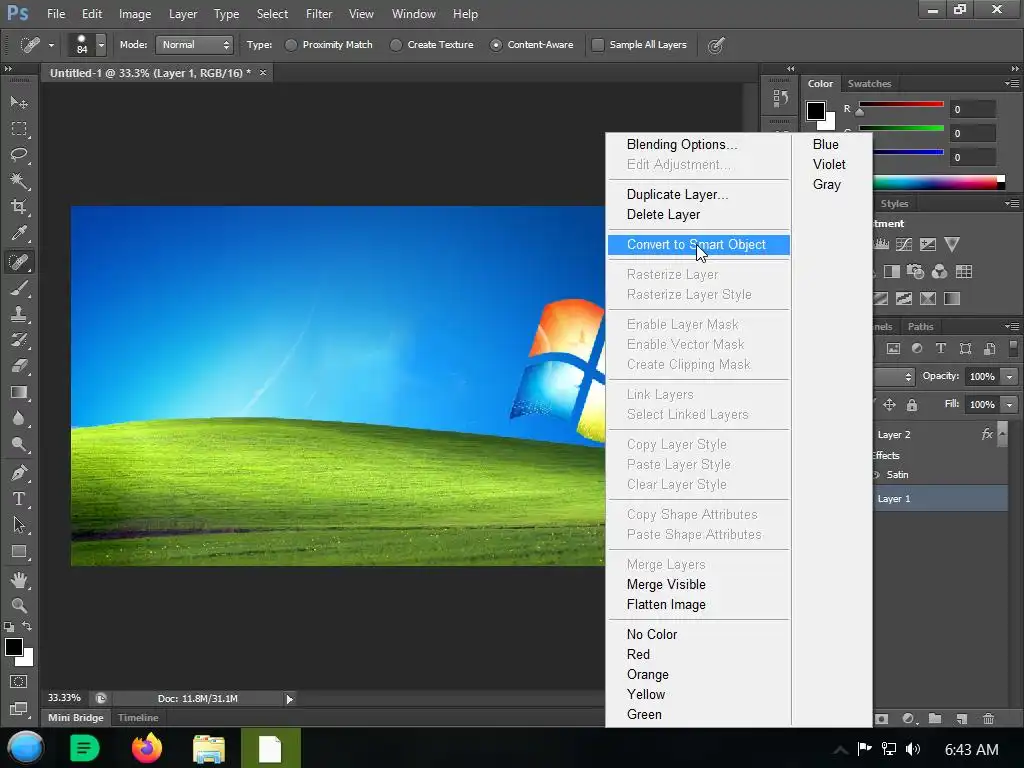The width and height of the screenshot is (1024, 768).
Task: Select the Blur tool
Action: 19,419
